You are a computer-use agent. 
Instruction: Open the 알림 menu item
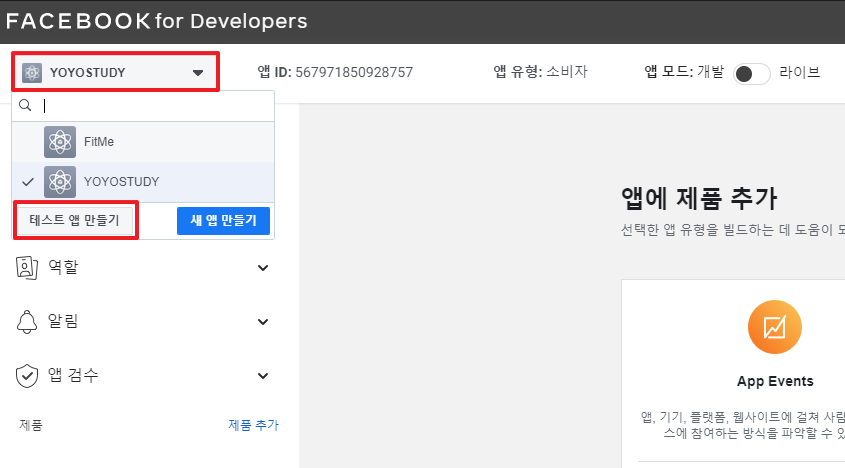click(143, 322)
